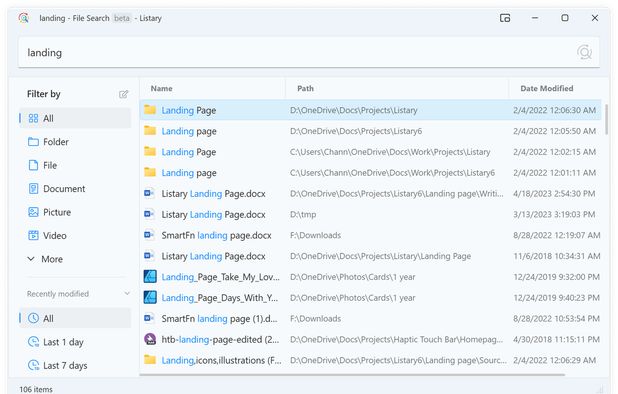This screenshot has height=394, width=618.
Task: Toggle compact view mode icon in title bar
Action: pyautogui.click(x=505, y=18)
